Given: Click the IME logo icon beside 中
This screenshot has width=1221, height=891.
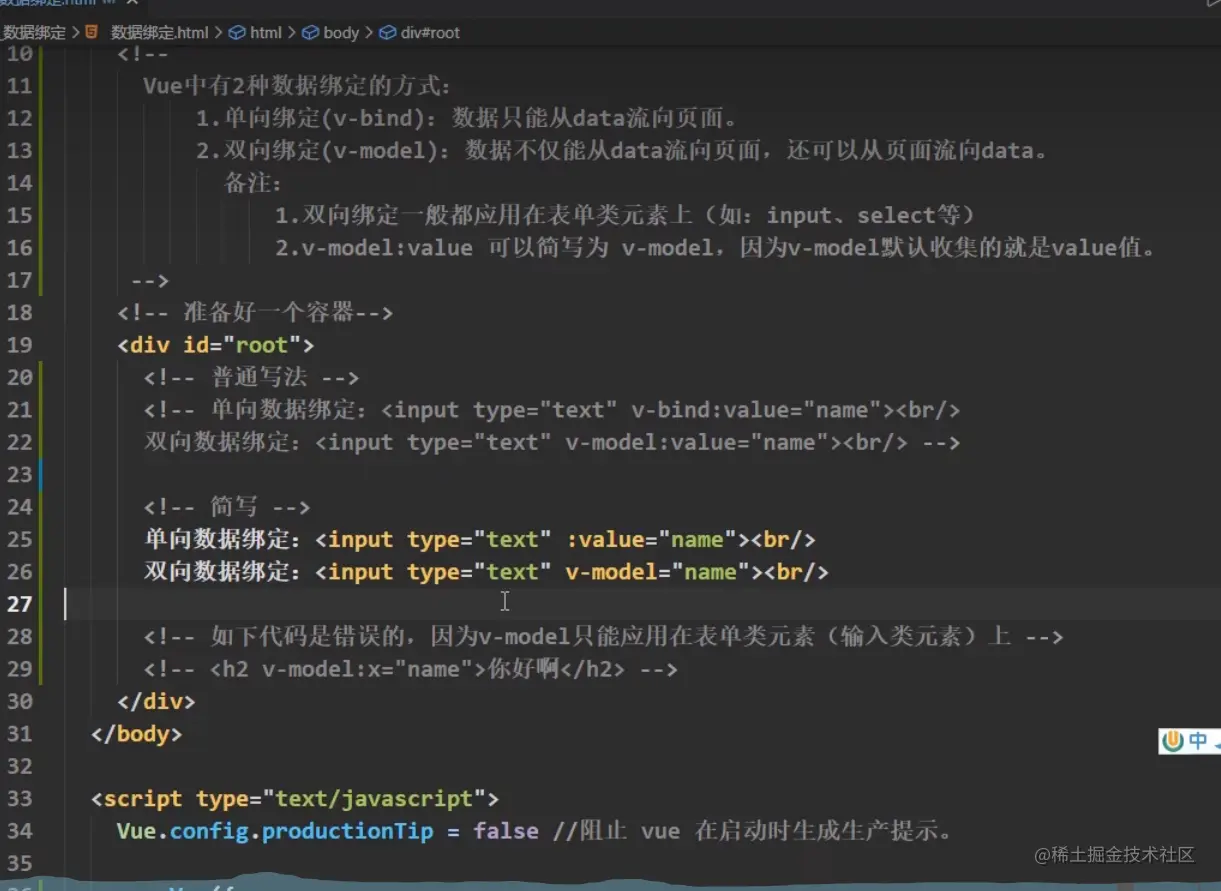Looking at the screenshot, I should (1172, 741).
